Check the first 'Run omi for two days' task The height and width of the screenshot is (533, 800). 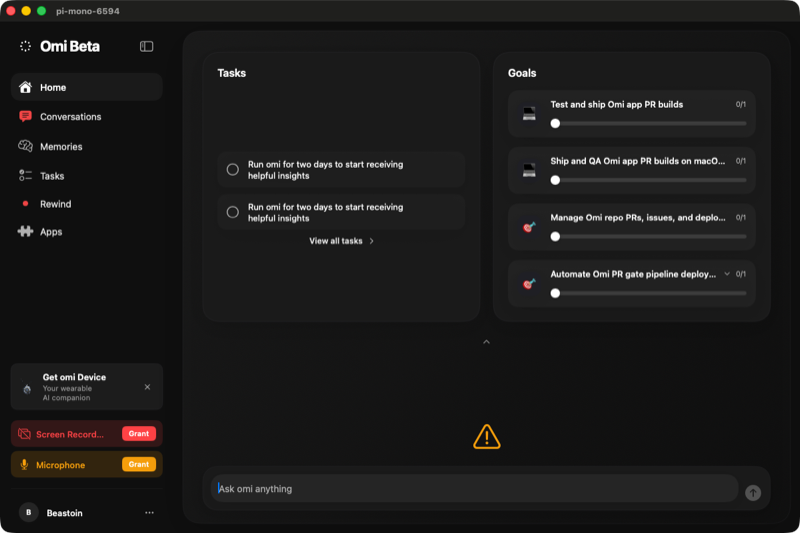233,169
